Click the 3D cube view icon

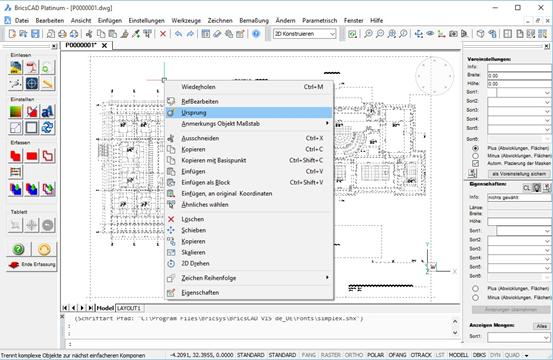(x=480, y=34)
